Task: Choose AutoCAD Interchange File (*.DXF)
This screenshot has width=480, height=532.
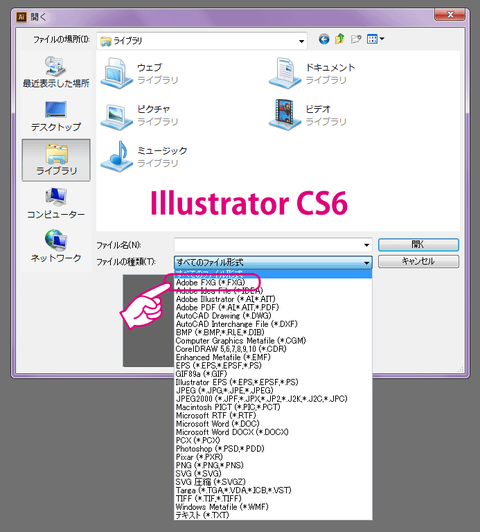Action: [273, 324]
